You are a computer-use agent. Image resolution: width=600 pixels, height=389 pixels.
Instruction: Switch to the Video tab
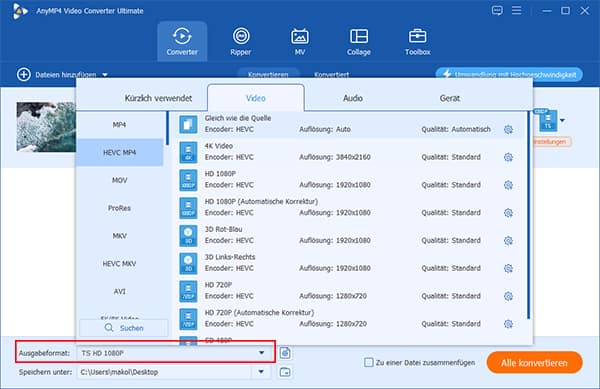tap(256, 98)
